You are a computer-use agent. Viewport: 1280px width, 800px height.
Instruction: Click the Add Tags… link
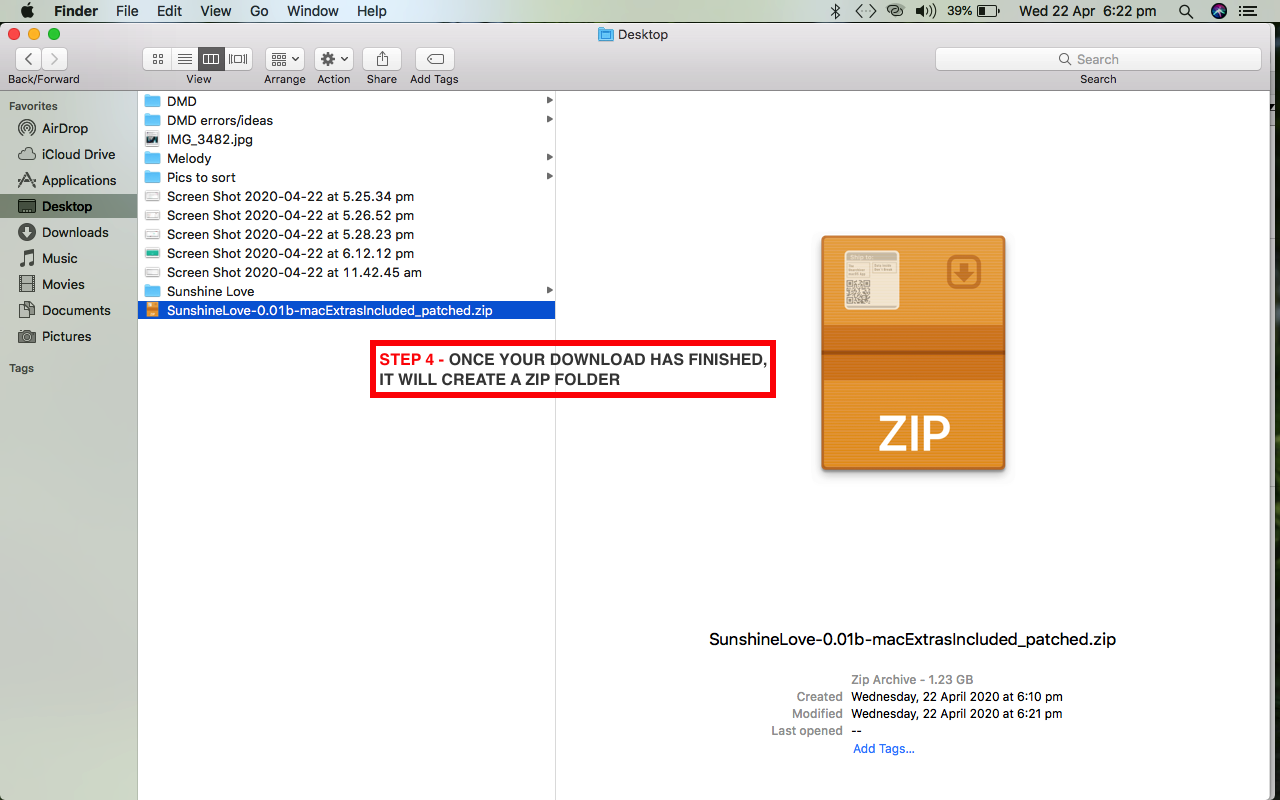click(883, 749)
